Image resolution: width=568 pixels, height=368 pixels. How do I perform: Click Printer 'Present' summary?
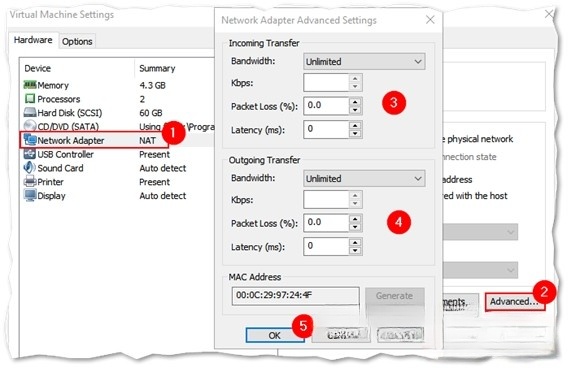pos(154,182)
